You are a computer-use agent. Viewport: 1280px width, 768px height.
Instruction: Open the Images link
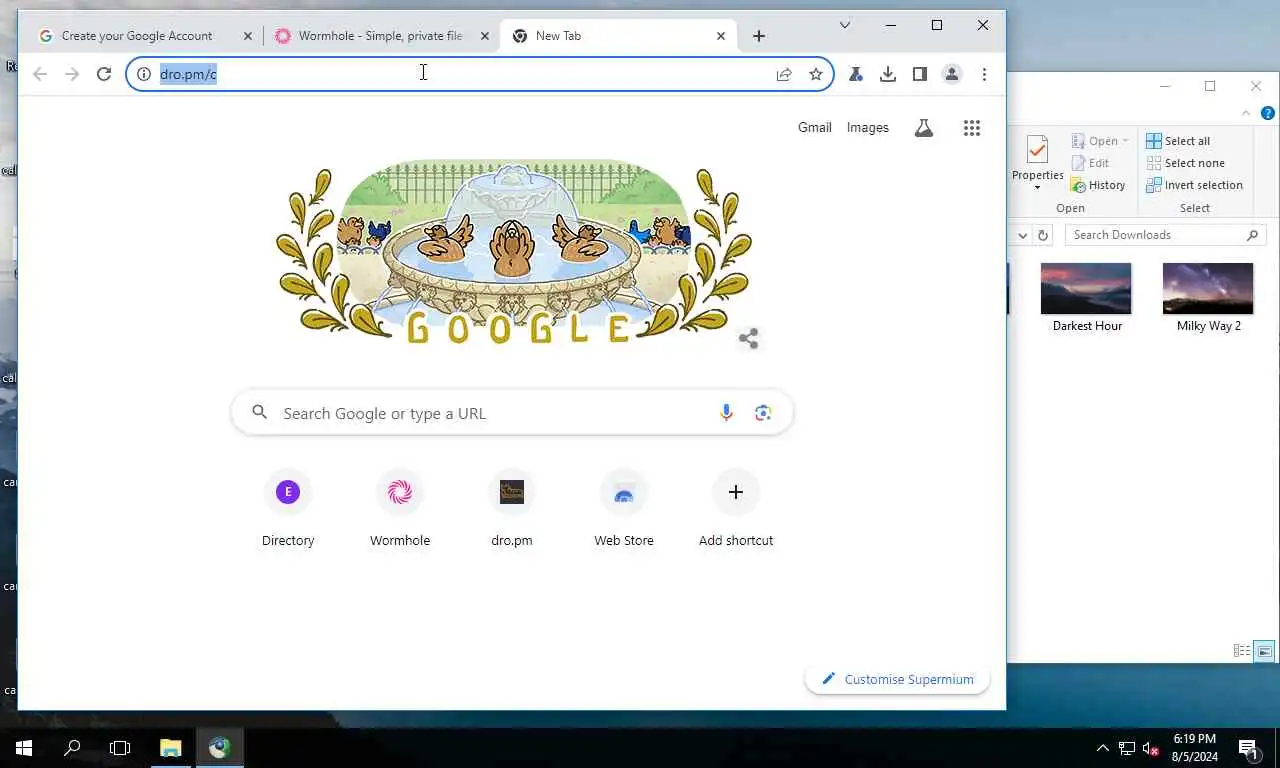[x=867, y=127]
